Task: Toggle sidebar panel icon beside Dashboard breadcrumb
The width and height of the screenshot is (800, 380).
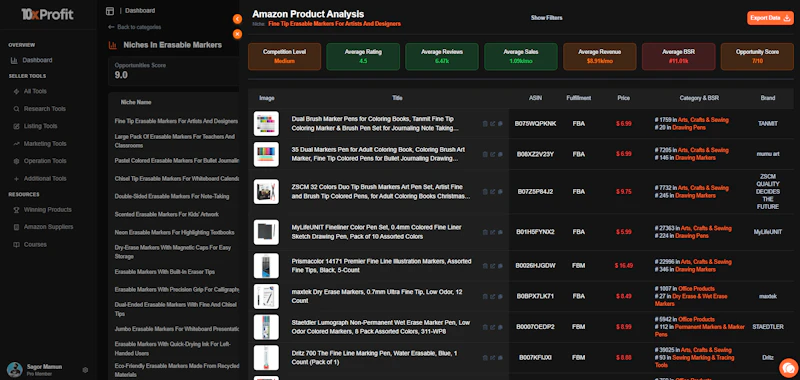Action: pos(110,11)
